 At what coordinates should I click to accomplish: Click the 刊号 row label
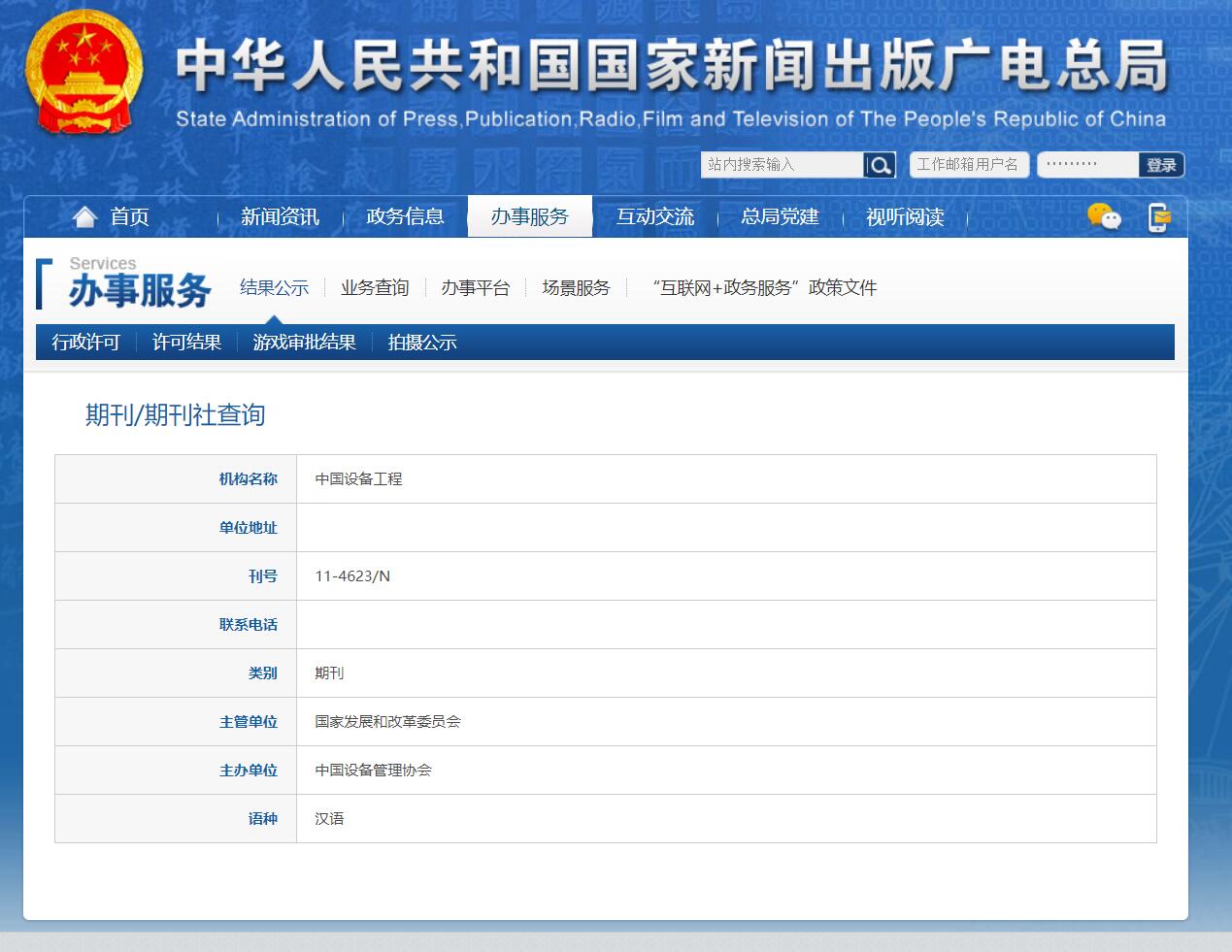(263, 576)
